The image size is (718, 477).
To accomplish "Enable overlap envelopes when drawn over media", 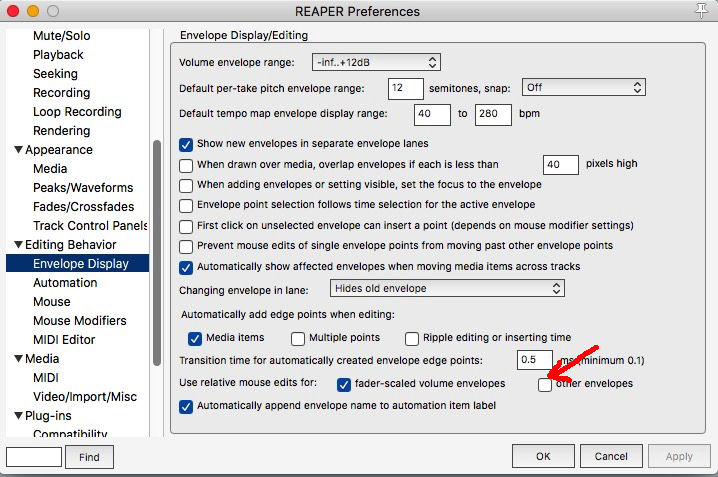I will pos(186,165).
